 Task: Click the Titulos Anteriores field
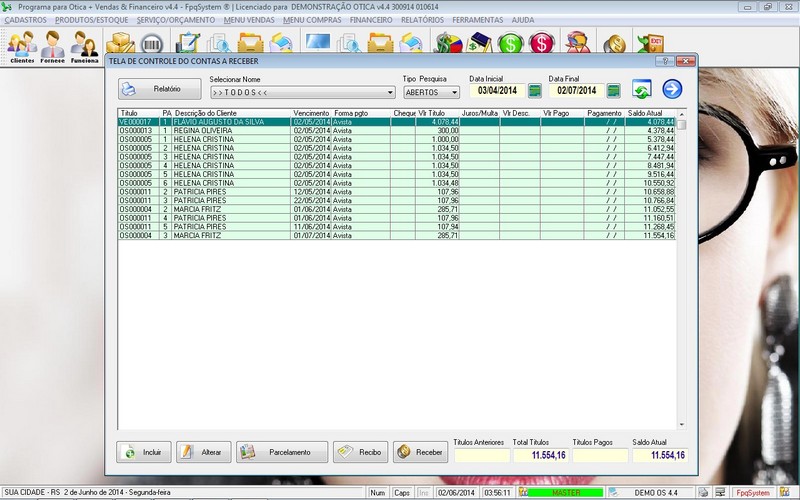point(482,455)
